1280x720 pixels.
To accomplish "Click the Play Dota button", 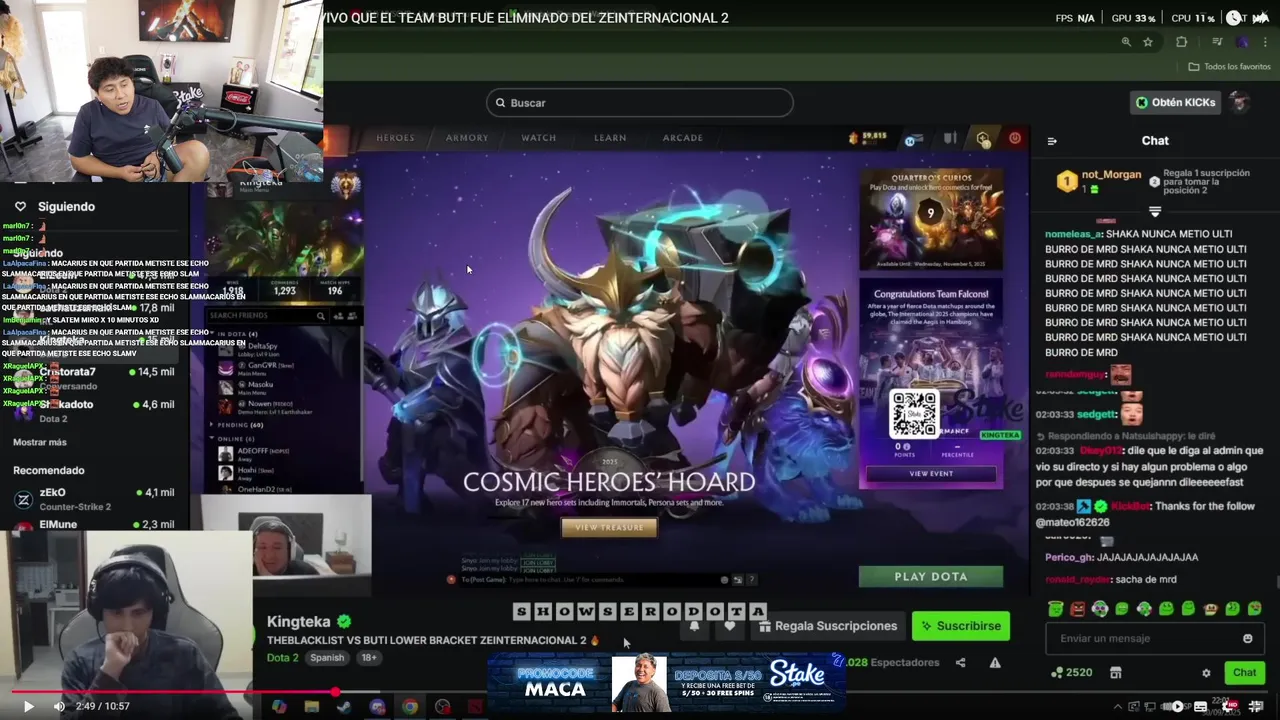I will pos(931,576).
